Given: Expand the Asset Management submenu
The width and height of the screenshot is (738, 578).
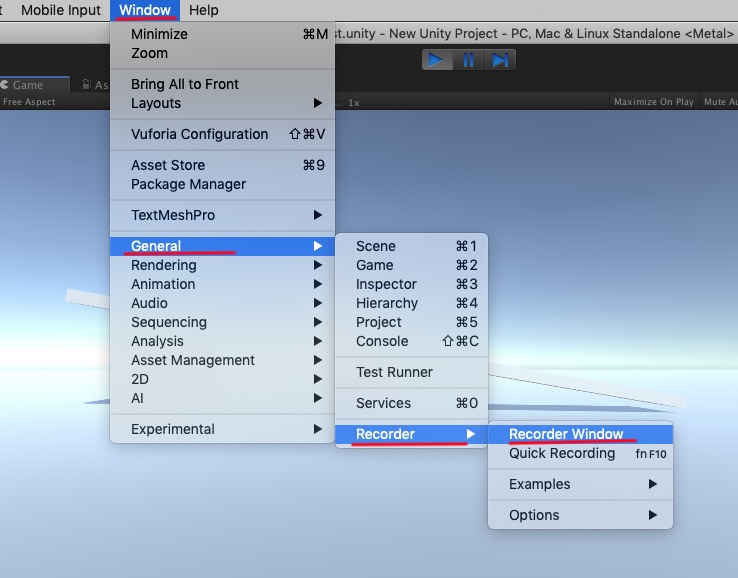Looking at the screenshot, I should pyautogui.click(x=222, y=360).
